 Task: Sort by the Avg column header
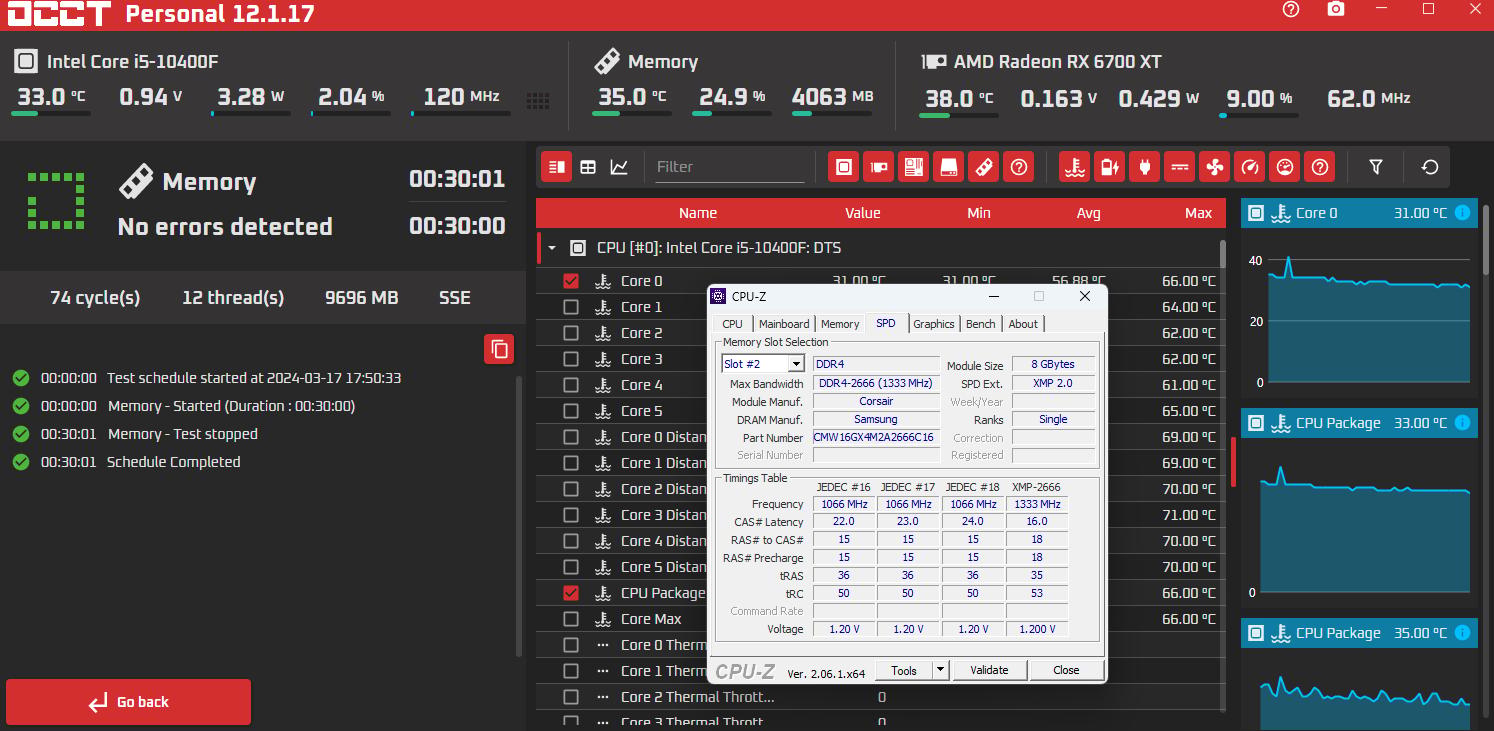(x=1088, y=213)
